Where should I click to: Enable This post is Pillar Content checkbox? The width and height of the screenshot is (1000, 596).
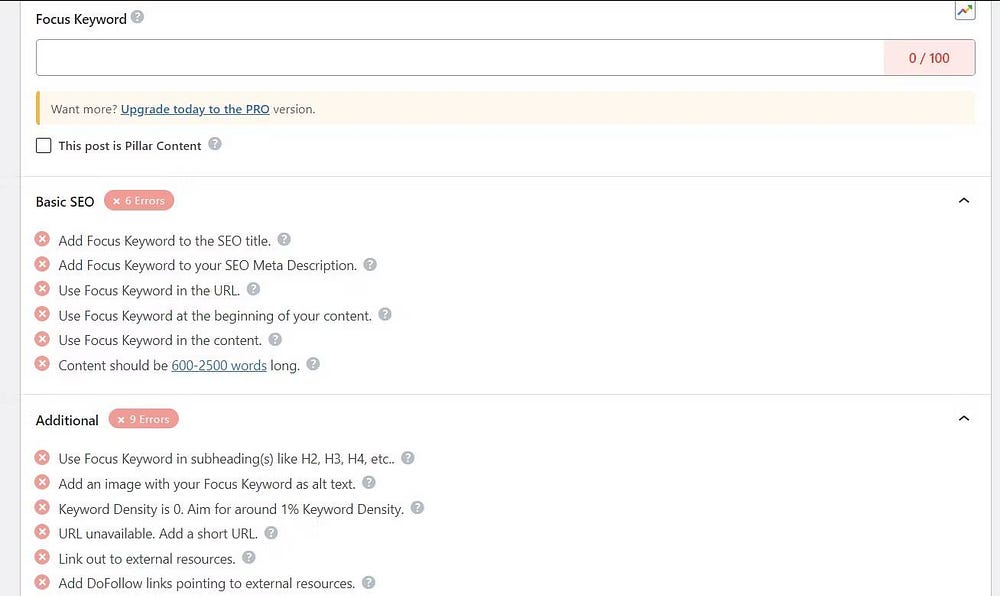pyautogui.click(x=43, y=145)
